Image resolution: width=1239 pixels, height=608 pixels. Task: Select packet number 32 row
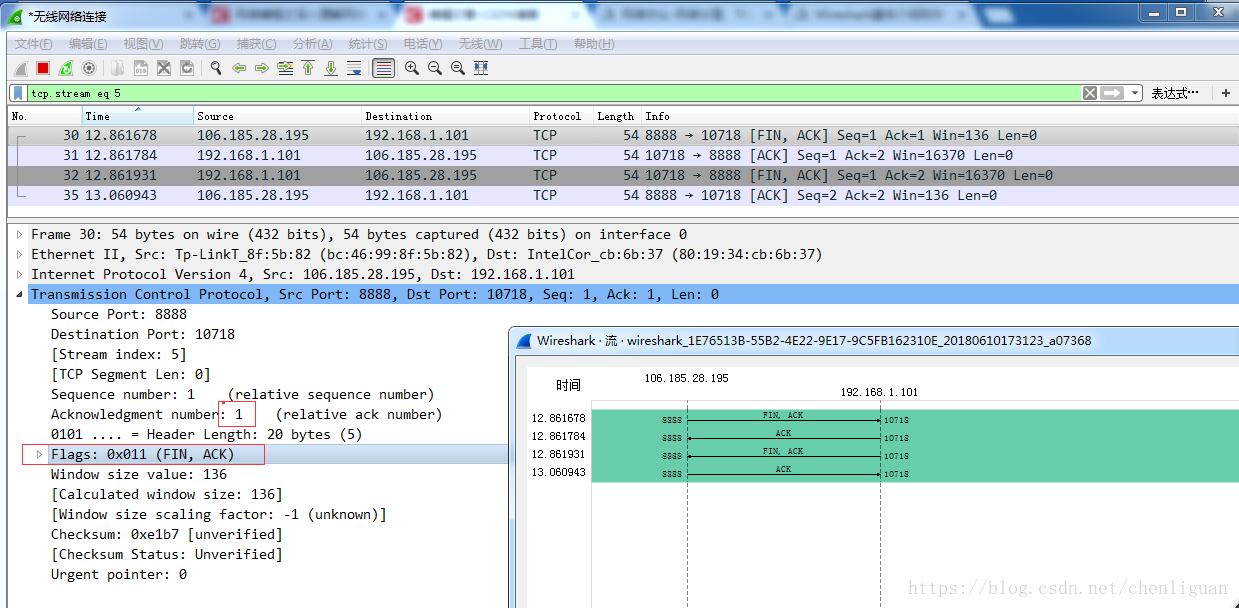tap(622, 175)
